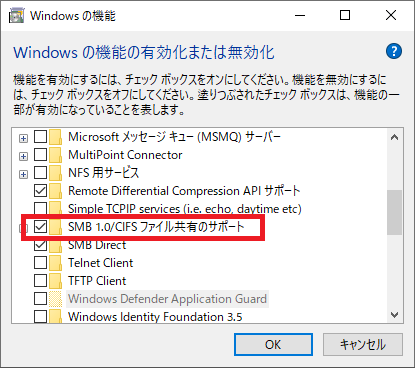Expand the NFS 用サービス tree node
415x368 pixels.
pyautogui.click(x=23, y=174)
